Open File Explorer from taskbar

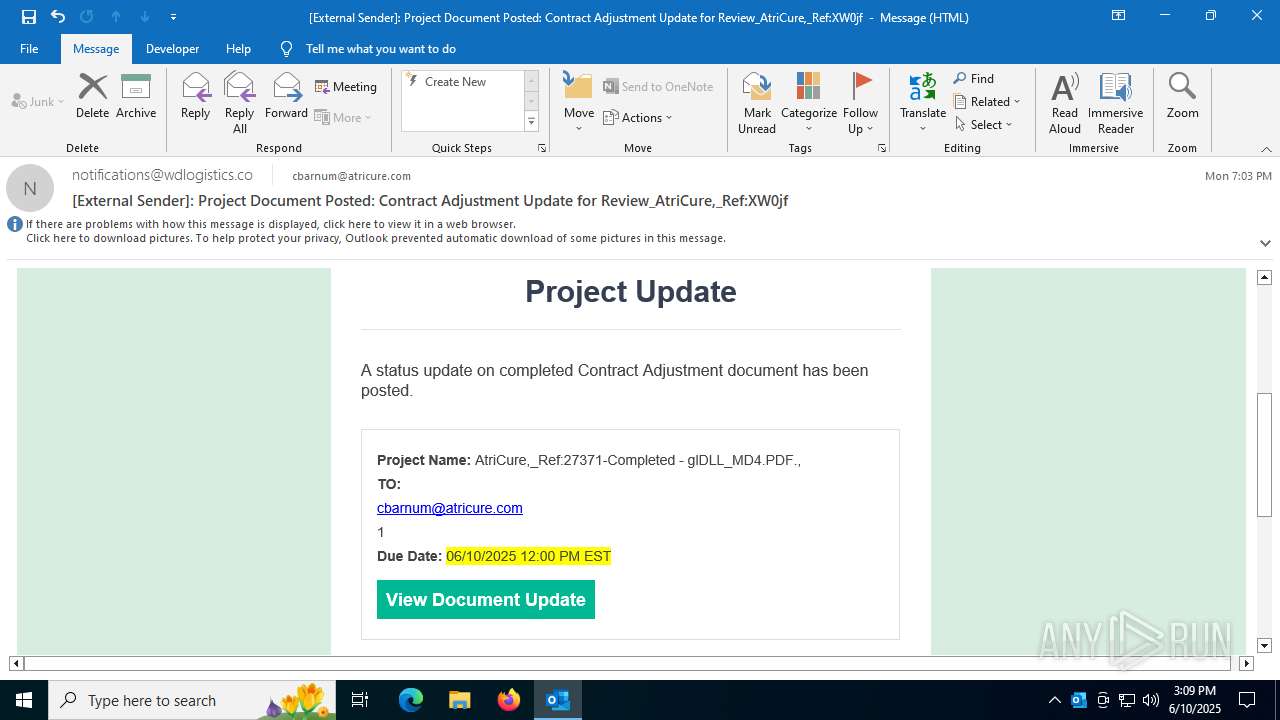pyautogui.click(x=459, y=700)
